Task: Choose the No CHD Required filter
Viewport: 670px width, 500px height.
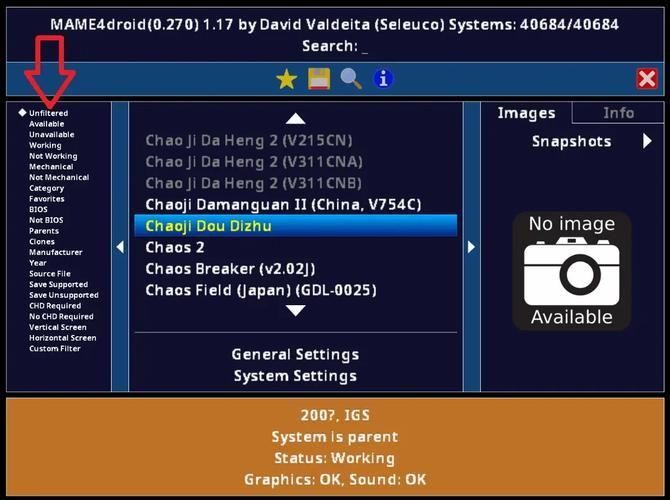Action: coord(61,316)
